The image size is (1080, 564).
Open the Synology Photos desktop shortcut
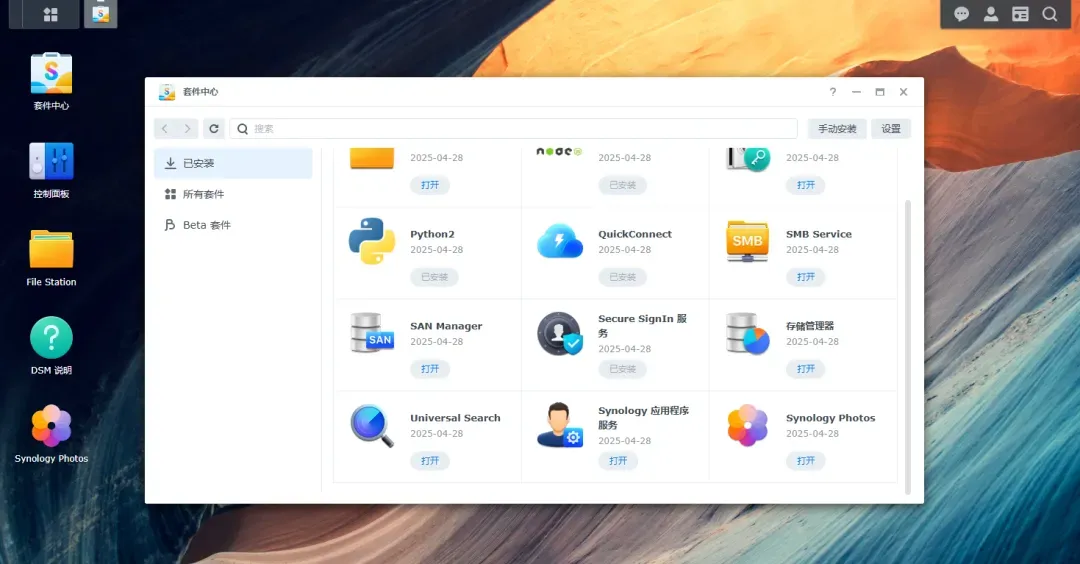point(51,435)
